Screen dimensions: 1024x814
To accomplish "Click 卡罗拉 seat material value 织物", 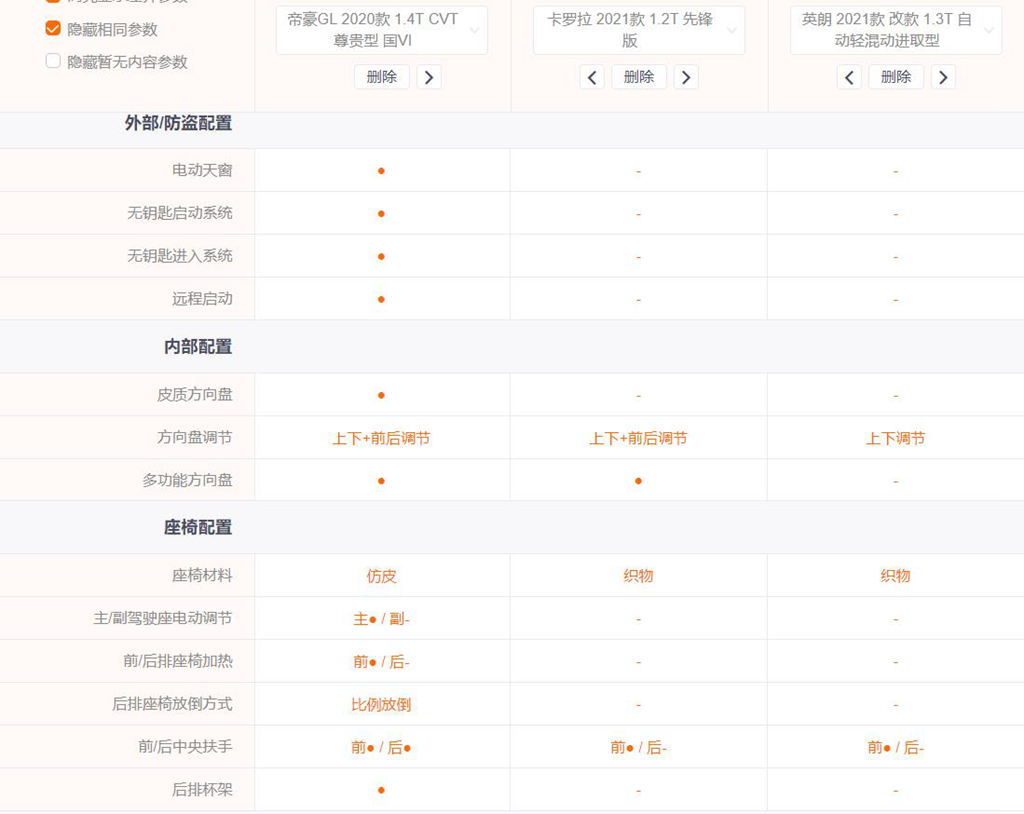I will click(638, 576).
